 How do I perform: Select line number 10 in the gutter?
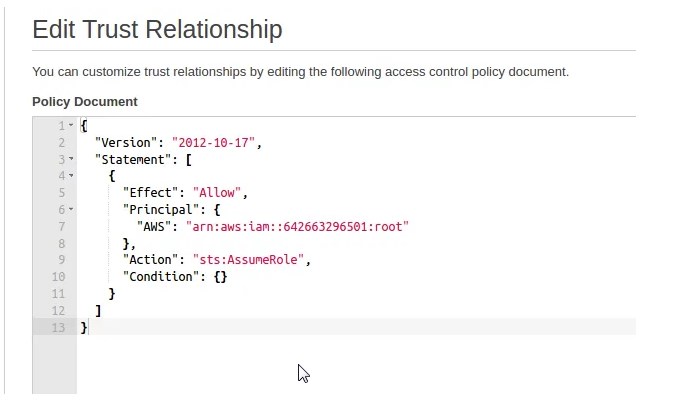pos(58,277)
